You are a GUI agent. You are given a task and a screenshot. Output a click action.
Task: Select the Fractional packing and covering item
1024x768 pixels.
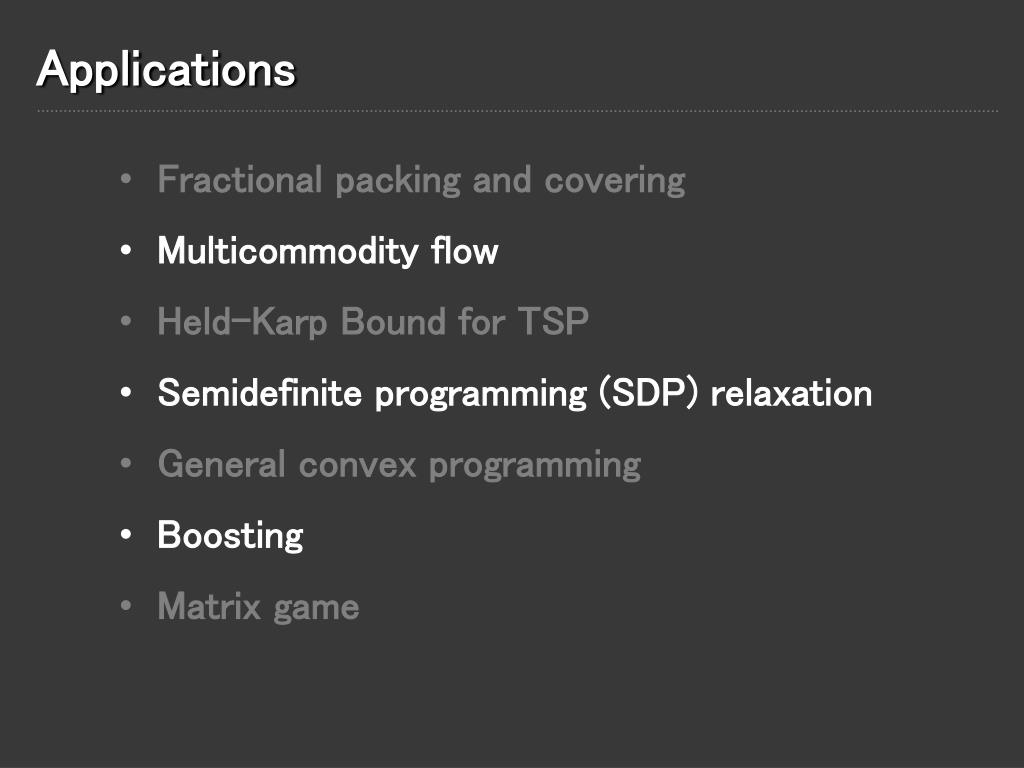[x=421, y=180]
